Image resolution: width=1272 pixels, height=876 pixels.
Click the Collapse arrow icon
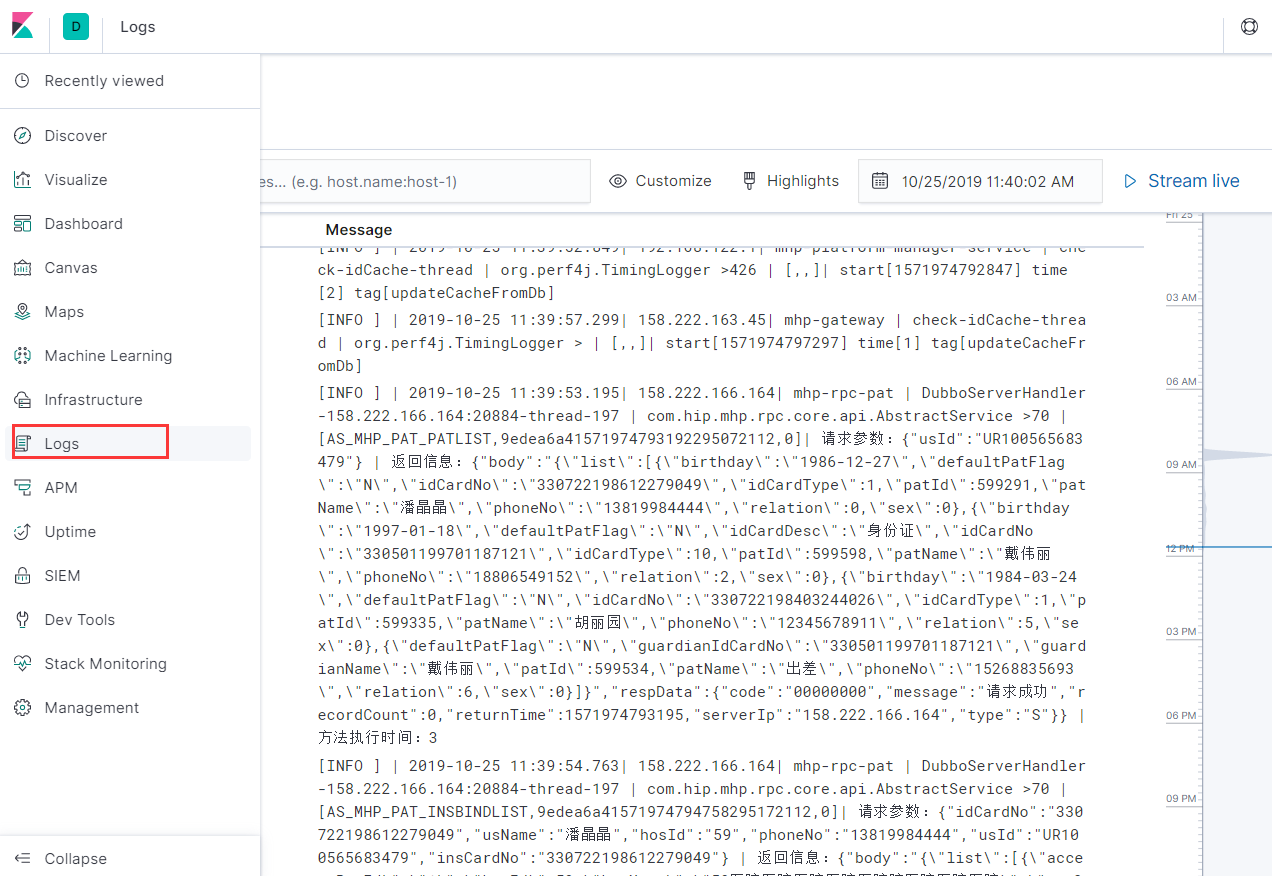point(23,859)
